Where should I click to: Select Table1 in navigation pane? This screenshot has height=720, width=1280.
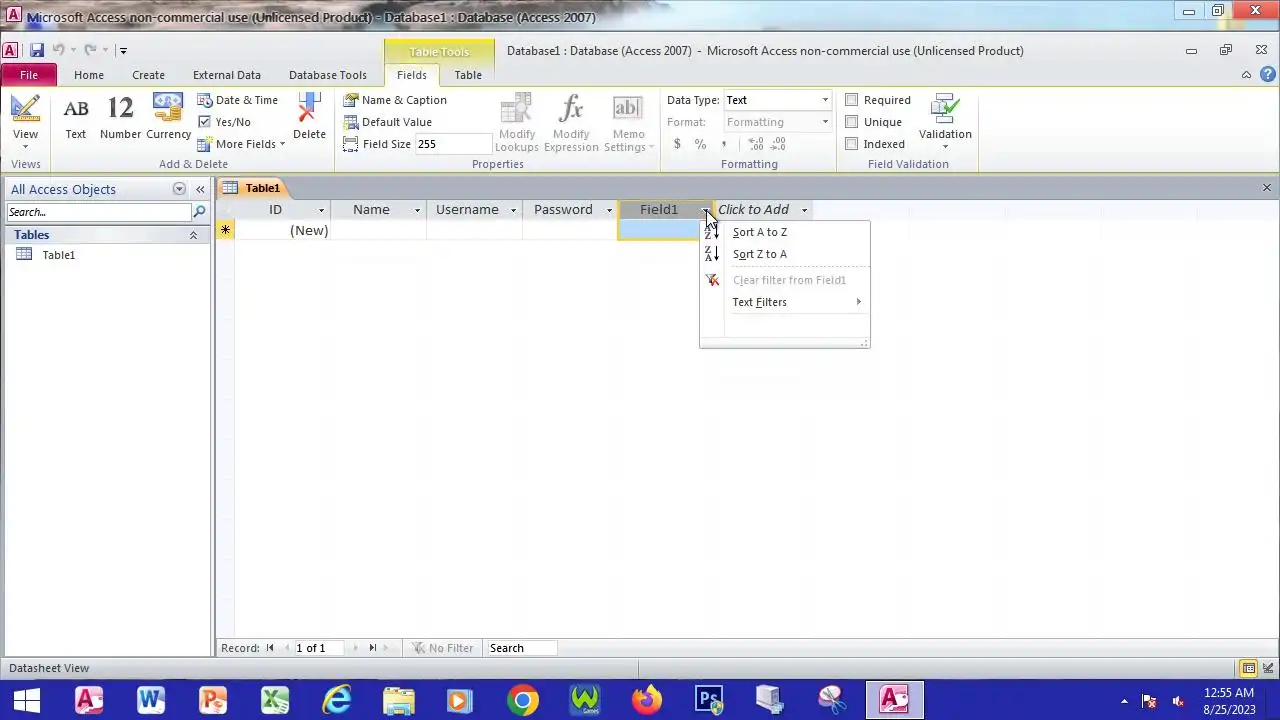click(x=59, y=255)
